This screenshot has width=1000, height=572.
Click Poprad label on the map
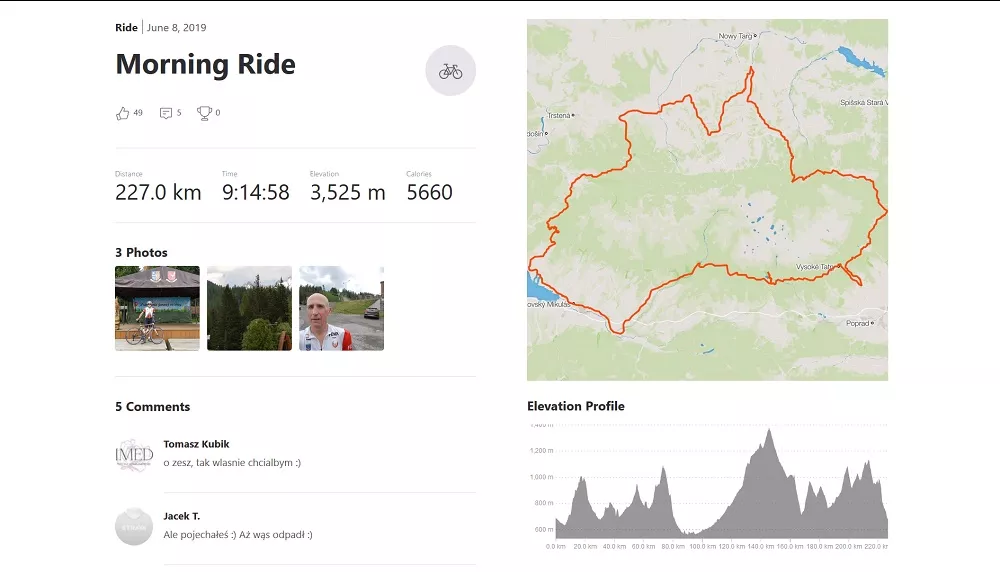857,324
